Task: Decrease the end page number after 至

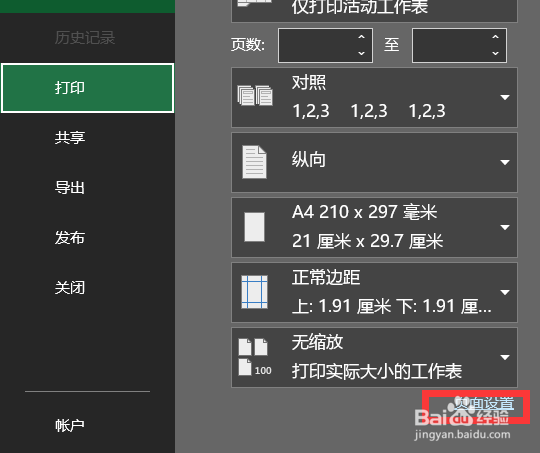Action: 495,53
